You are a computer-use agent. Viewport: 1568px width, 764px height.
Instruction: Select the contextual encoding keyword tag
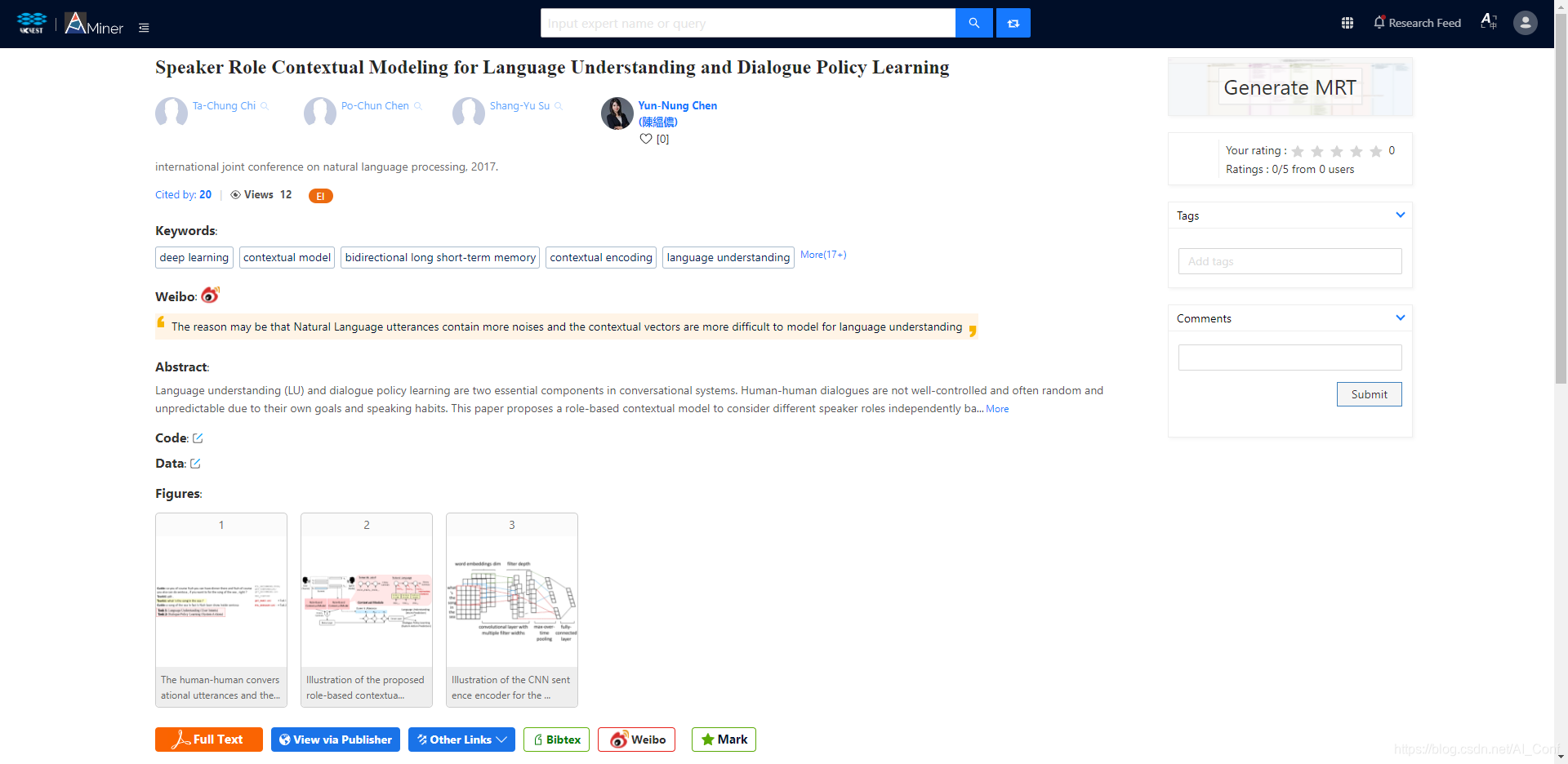click(x=601, y=258)
